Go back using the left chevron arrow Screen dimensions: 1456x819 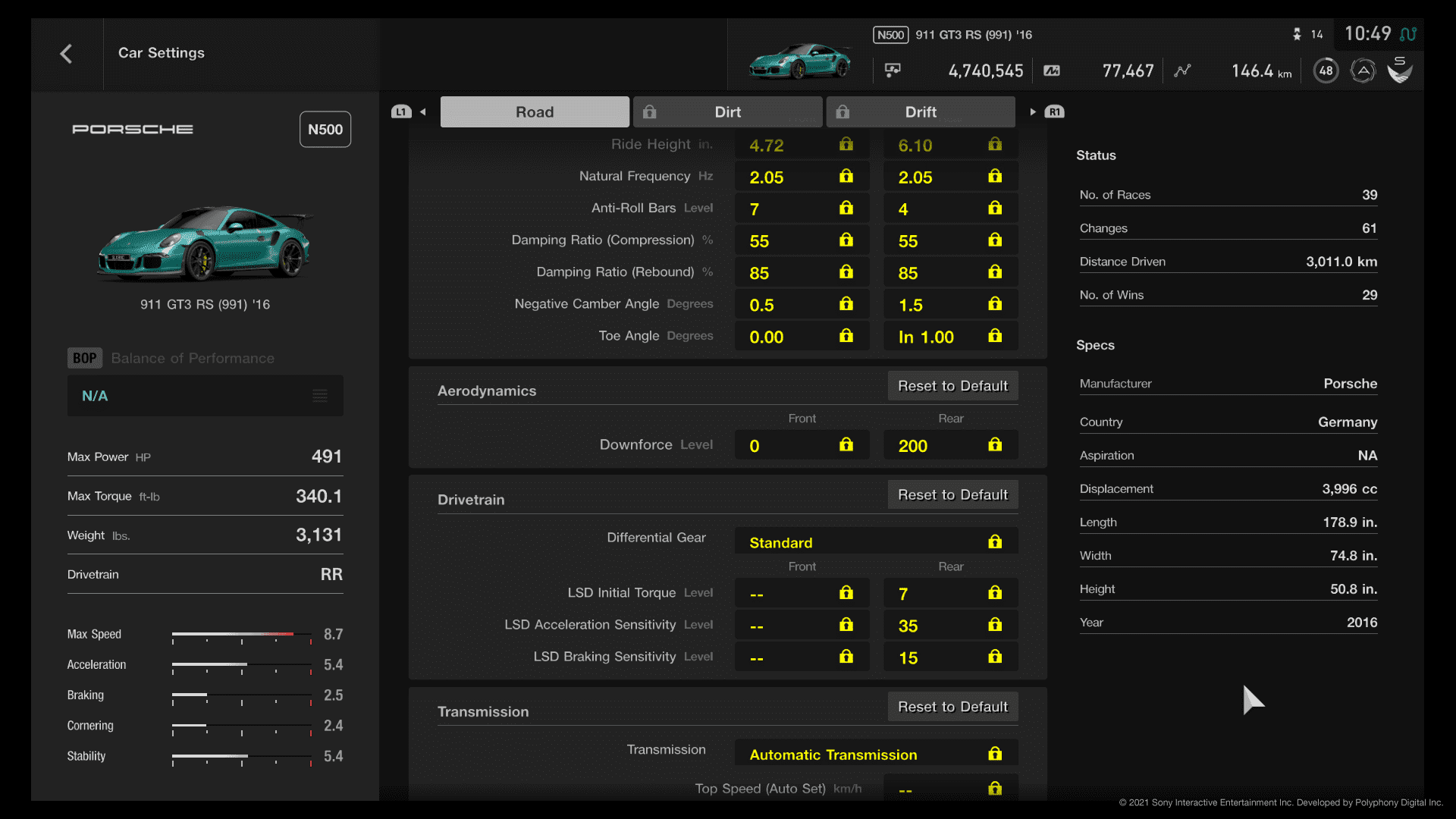coord(66,54)
